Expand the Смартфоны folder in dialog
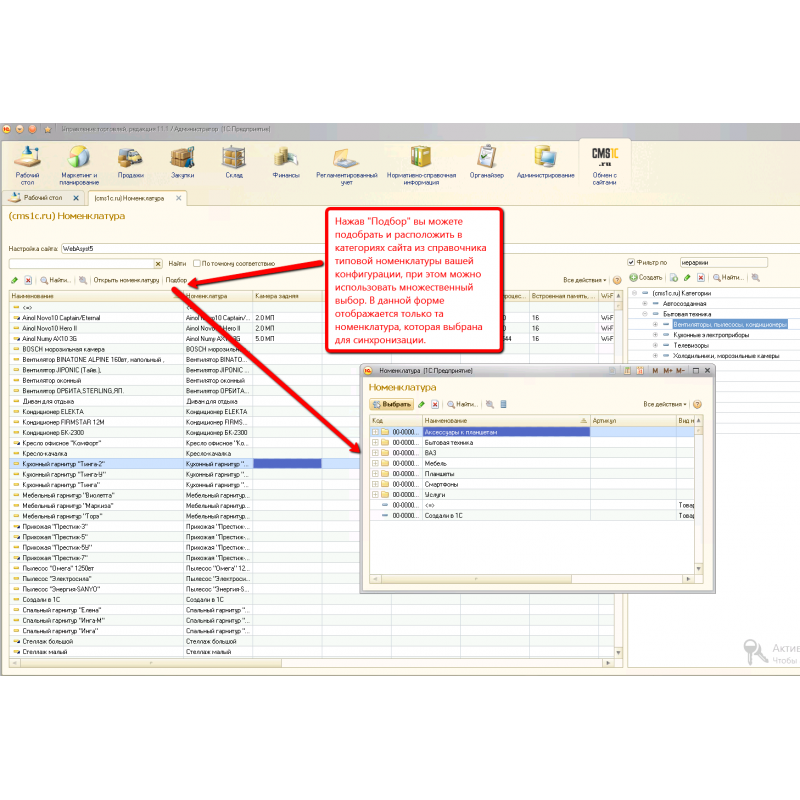This screenshot has height=800, width=800. [376, 485]
